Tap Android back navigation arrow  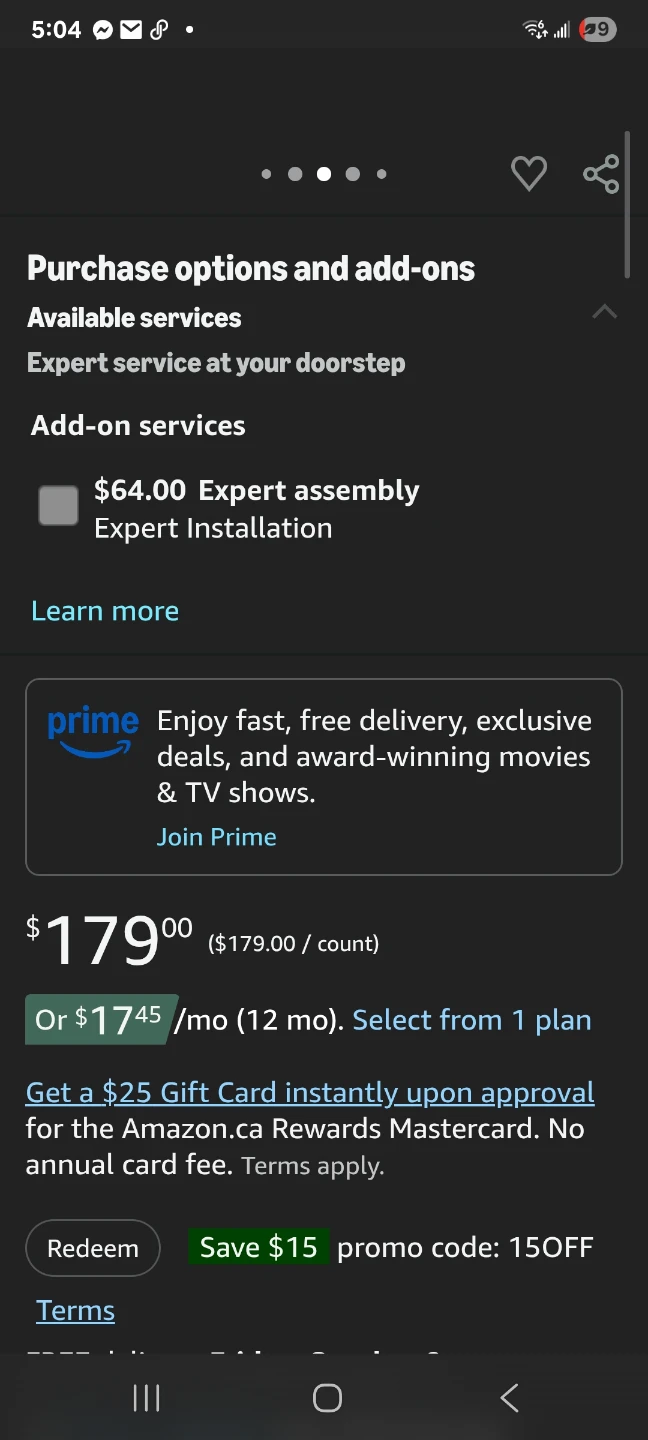pyautogui.click(x=509, y=1397)
